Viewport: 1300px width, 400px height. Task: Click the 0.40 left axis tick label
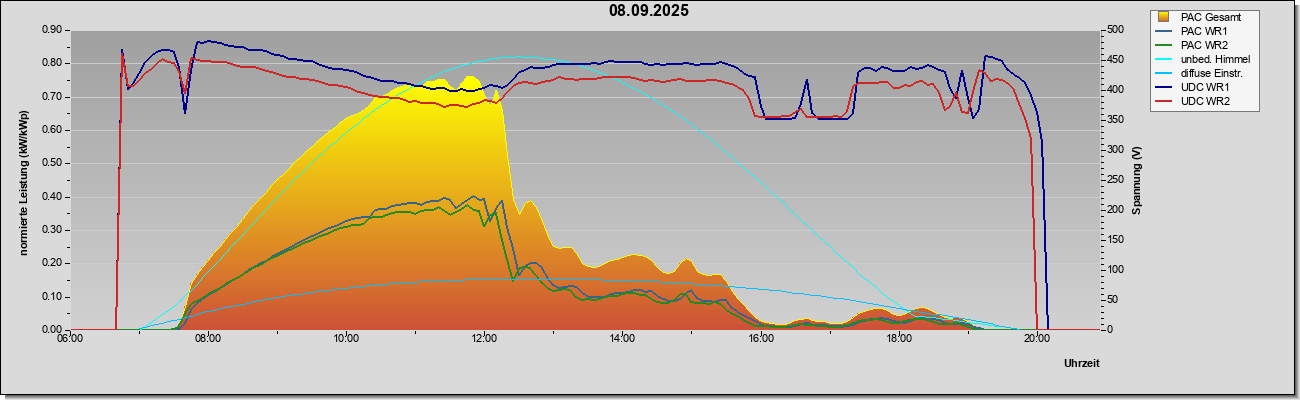coord(52,197)
